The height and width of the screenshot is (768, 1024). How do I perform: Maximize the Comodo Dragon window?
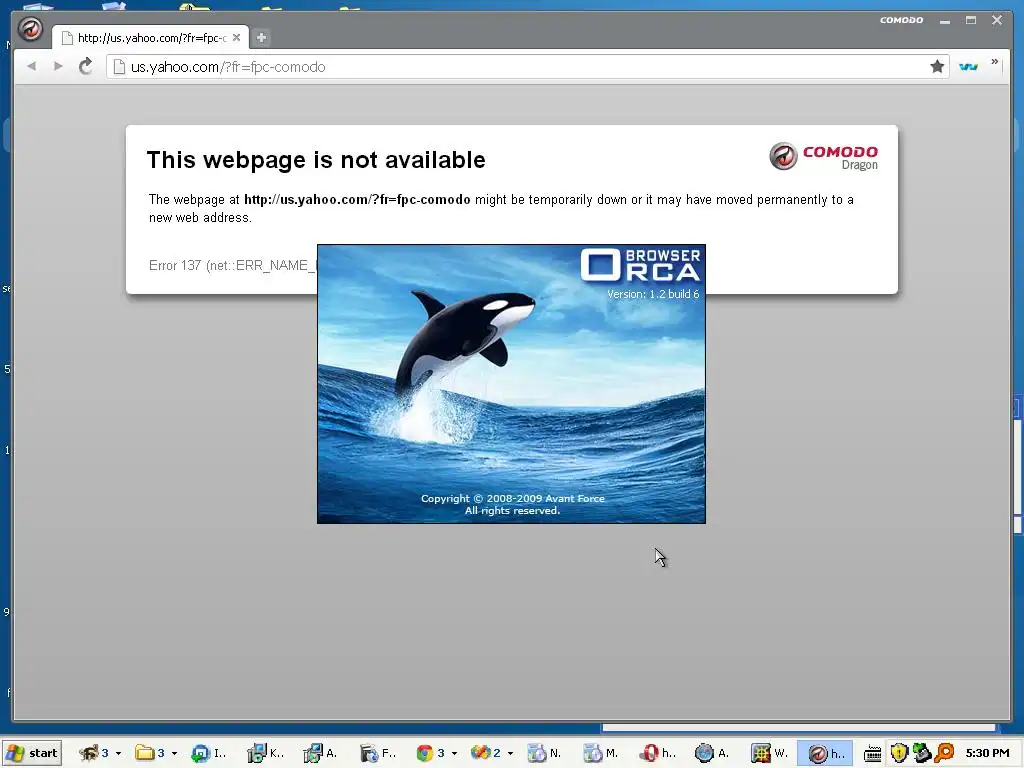click(x=971, y=20)
